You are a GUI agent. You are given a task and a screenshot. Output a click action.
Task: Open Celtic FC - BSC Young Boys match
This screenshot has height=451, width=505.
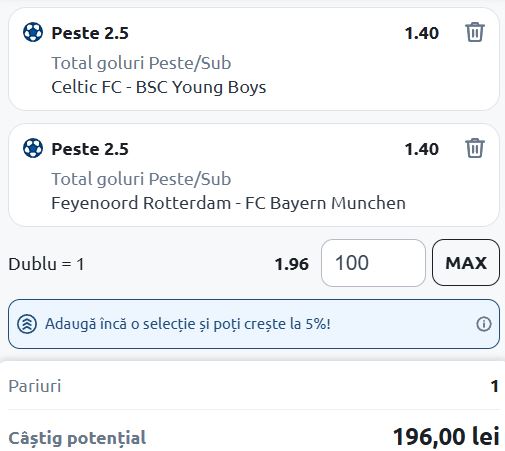[x=159, y=87]
